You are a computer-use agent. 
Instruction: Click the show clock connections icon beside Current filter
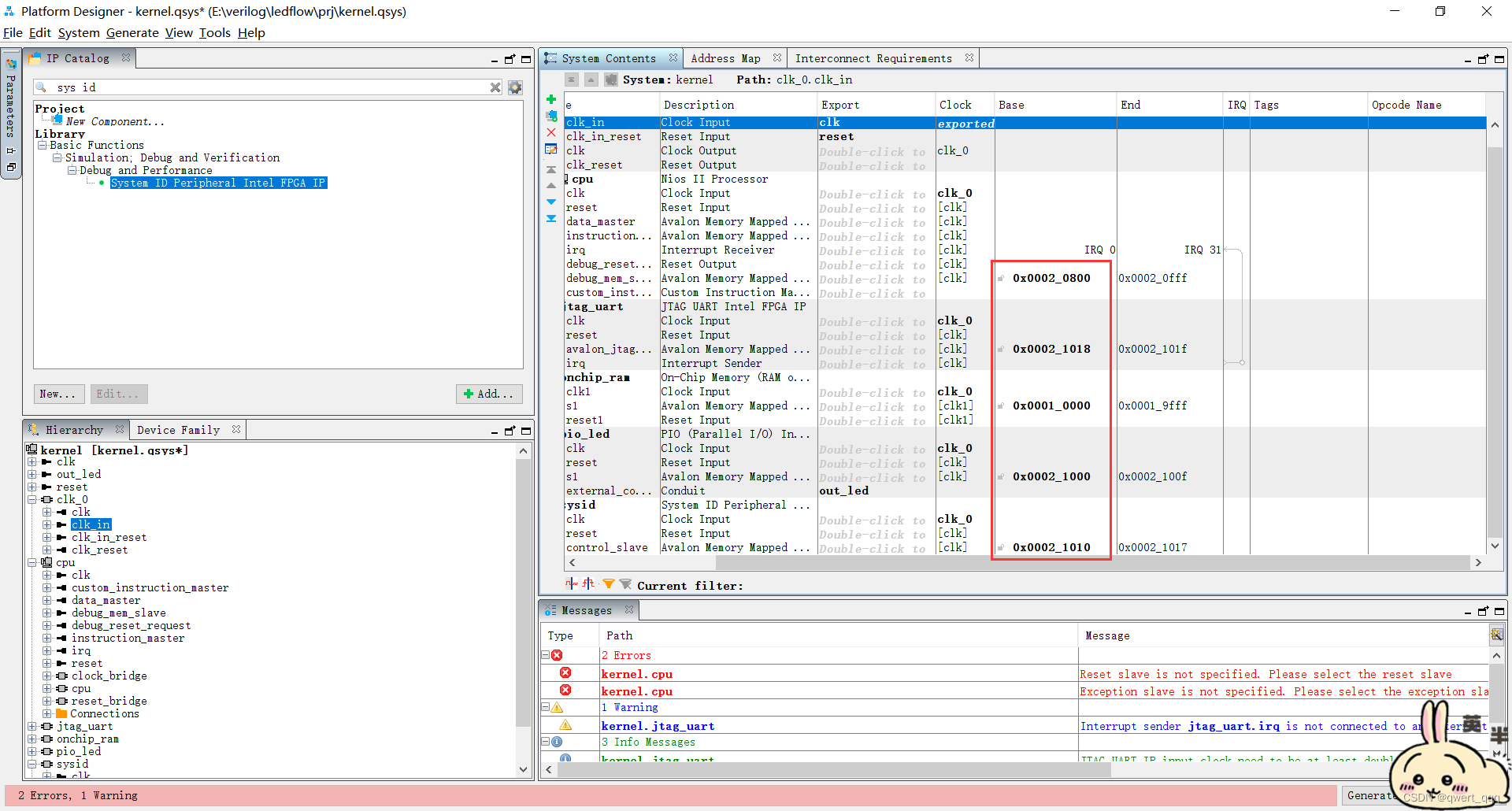point(571,584)
